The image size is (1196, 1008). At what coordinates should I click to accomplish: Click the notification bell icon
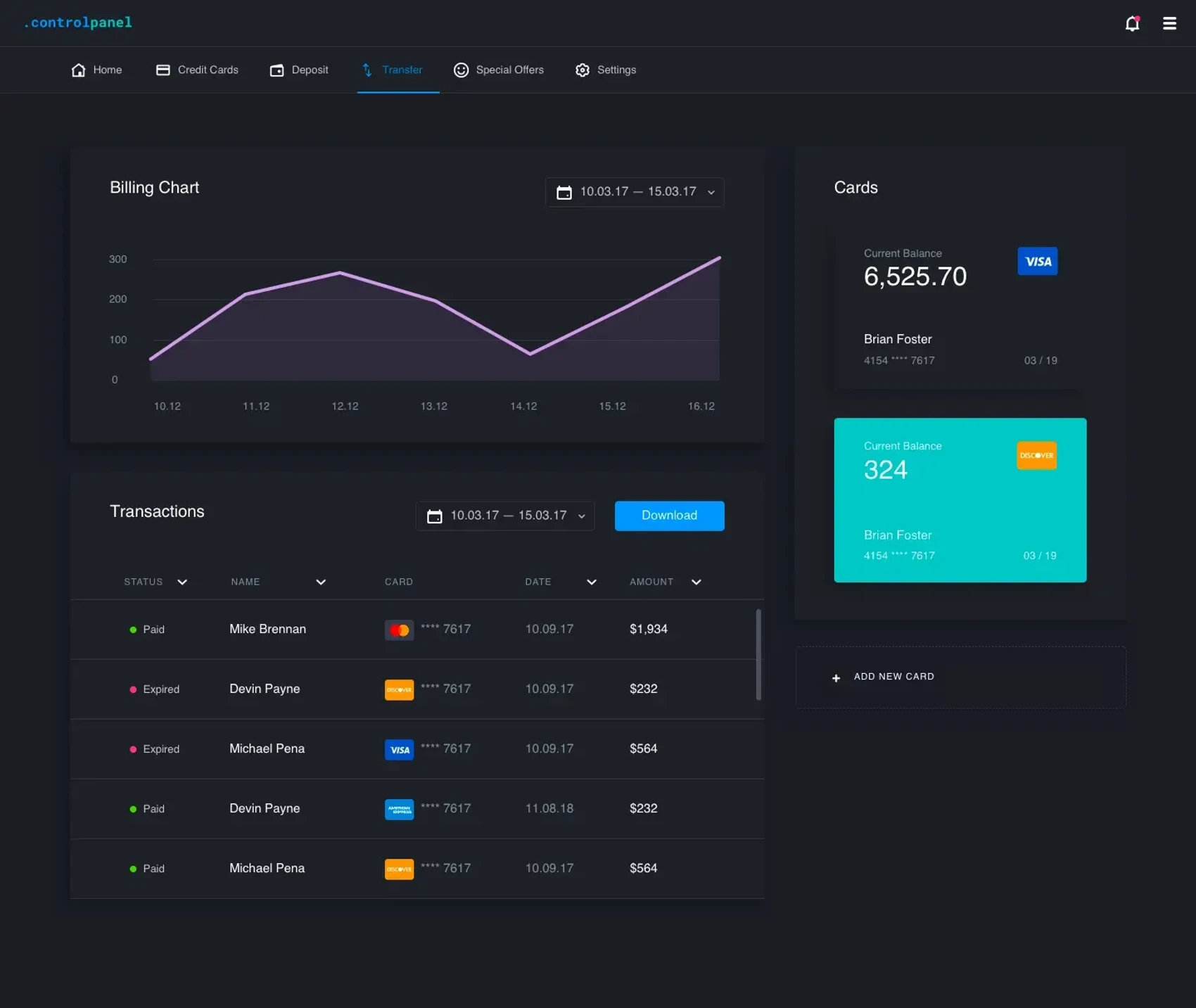coord(1131,24)
